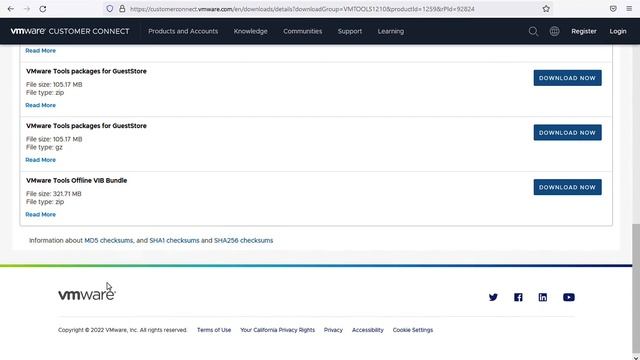
Task: Click Read More under Offline VIB Bundle
Action: pos(40,215)
